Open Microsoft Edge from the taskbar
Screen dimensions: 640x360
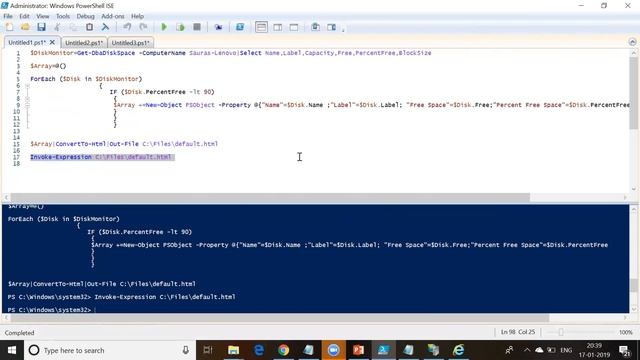[259, 350]
